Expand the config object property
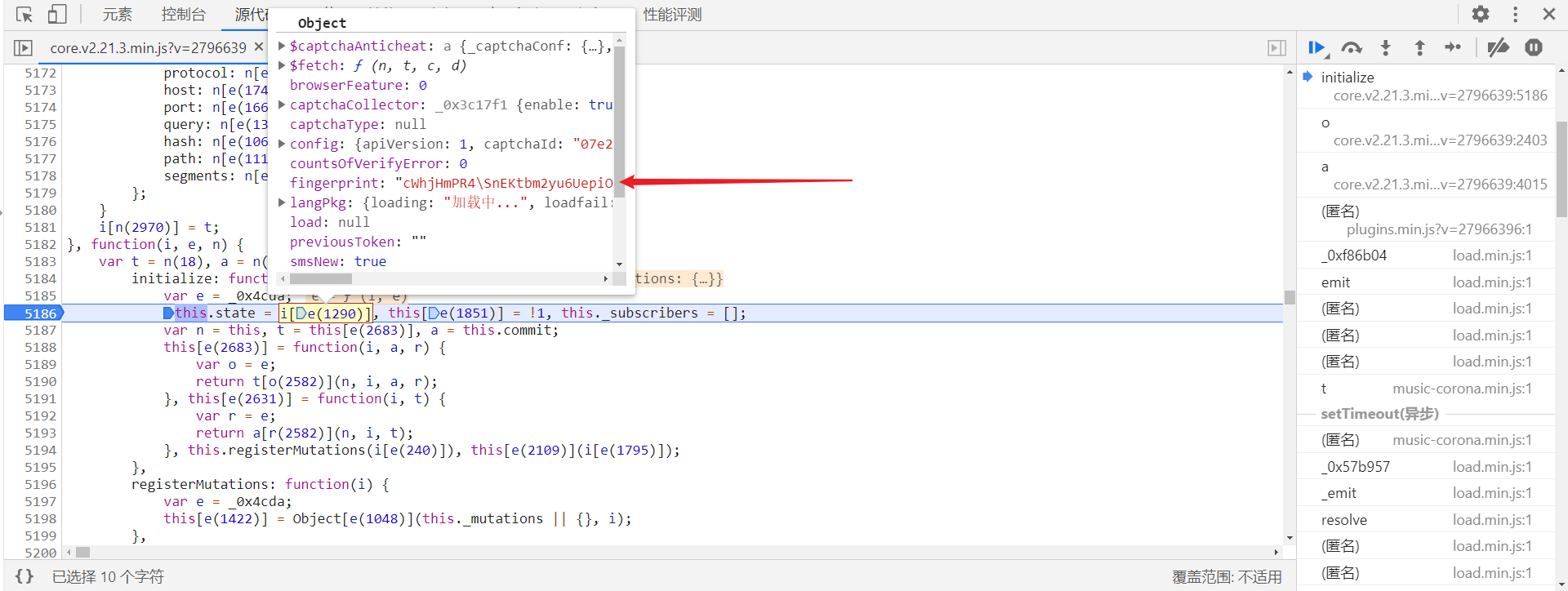Image resolution: width=1568 pixels, height=591 pixels. click(282, 144)
